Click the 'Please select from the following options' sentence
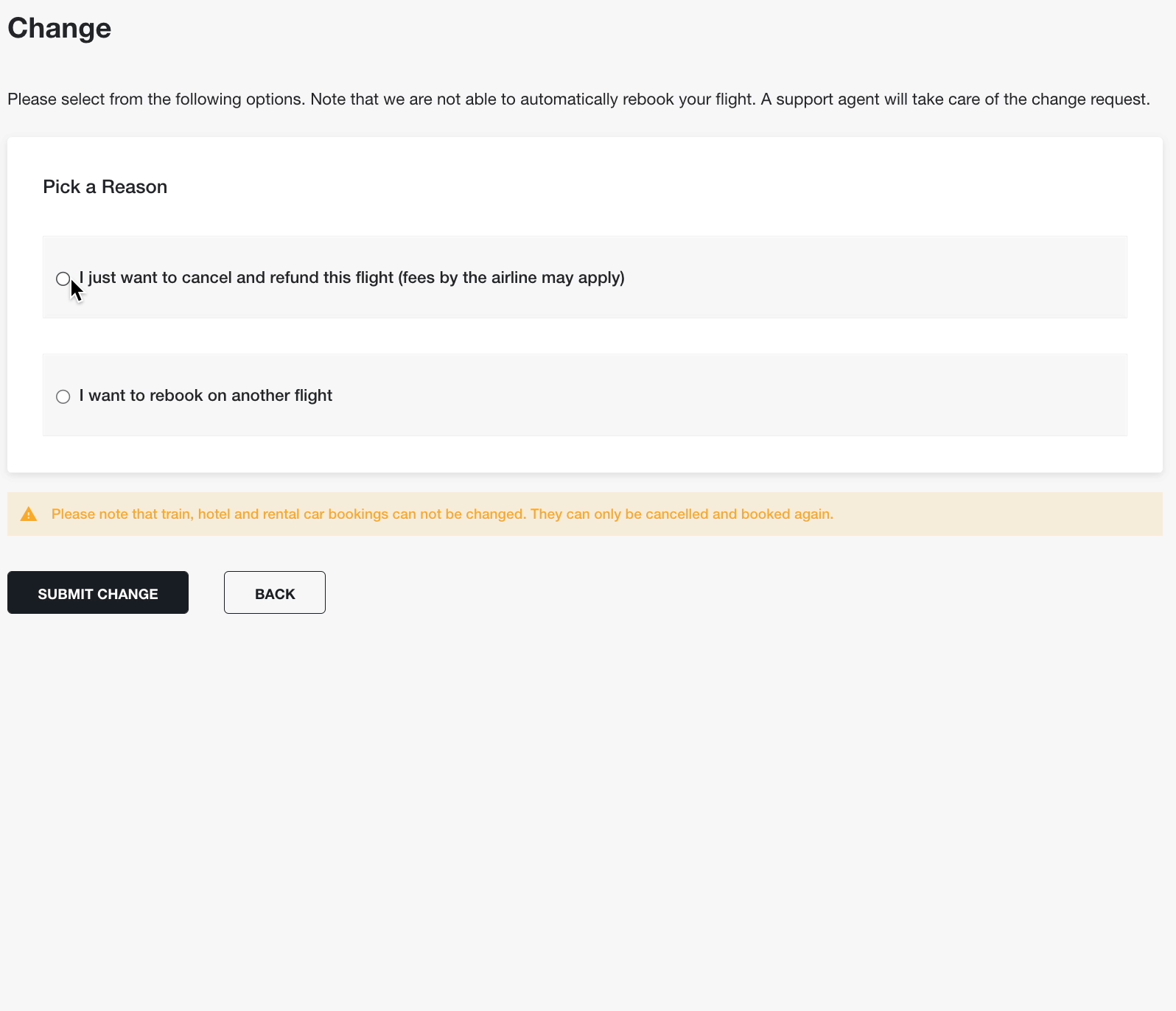 [156, 99]
